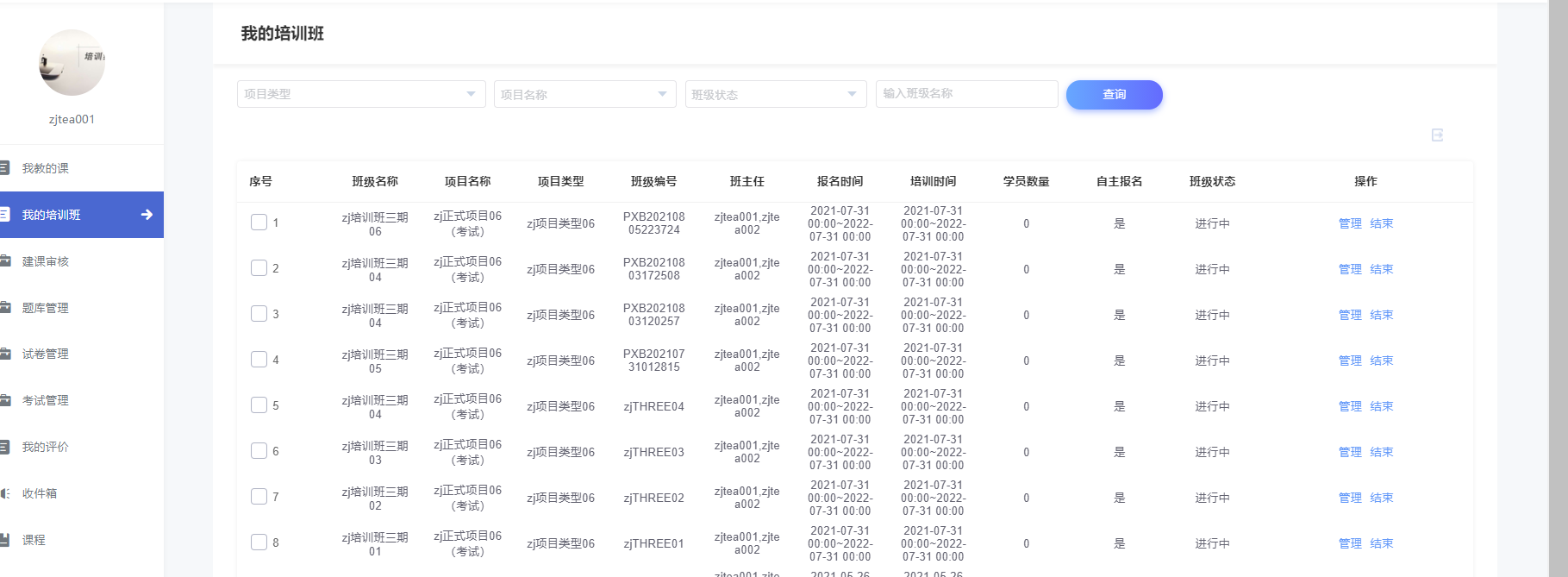Click the 收件箱 inbox icon
The image size is (1568, 577).
click(x=4, y=493)
